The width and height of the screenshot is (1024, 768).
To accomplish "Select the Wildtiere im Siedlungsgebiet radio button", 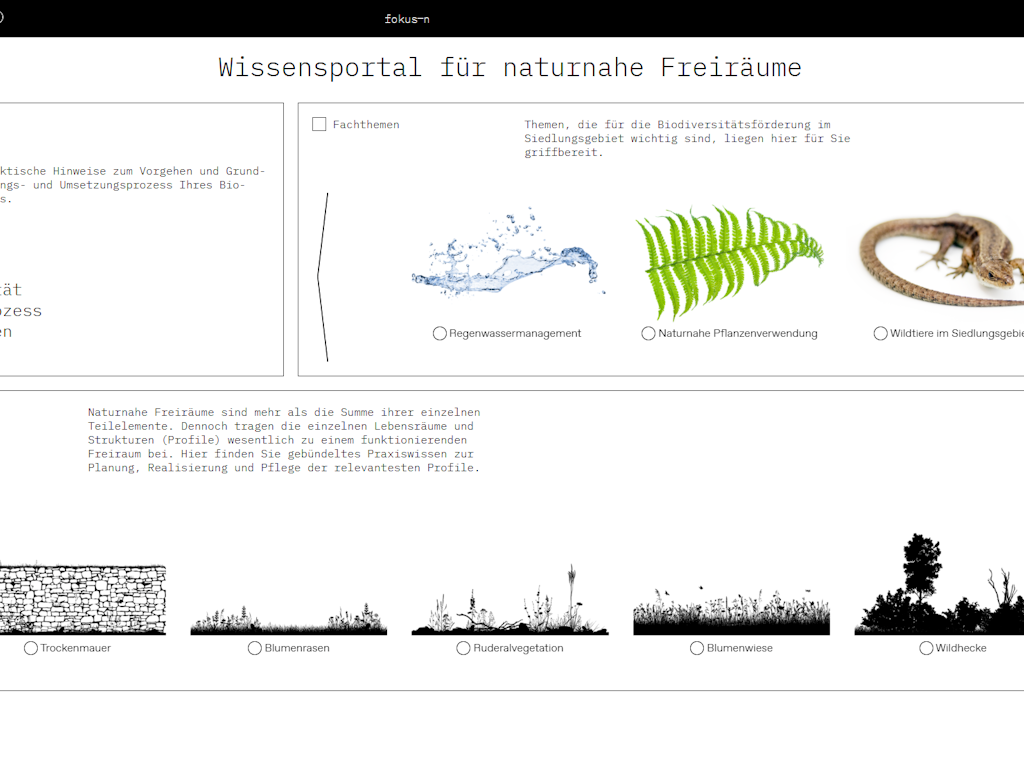I will point(880,334).
